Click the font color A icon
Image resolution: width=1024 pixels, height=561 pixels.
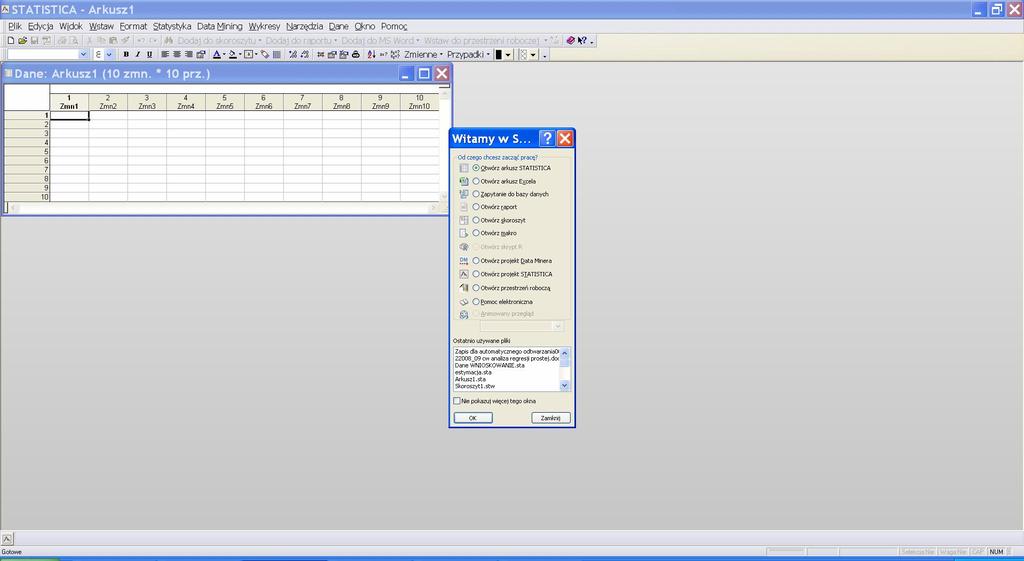[217, 55]
